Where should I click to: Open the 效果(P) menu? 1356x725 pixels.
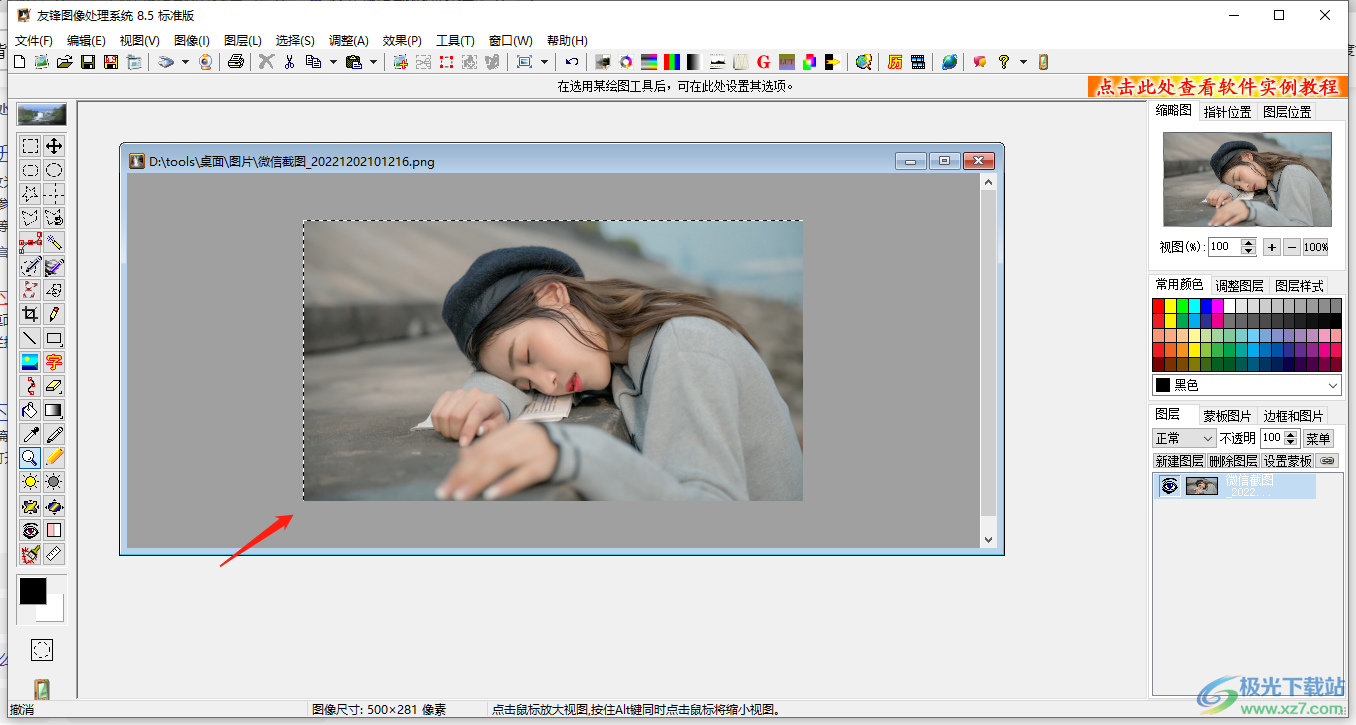(402, 41)
